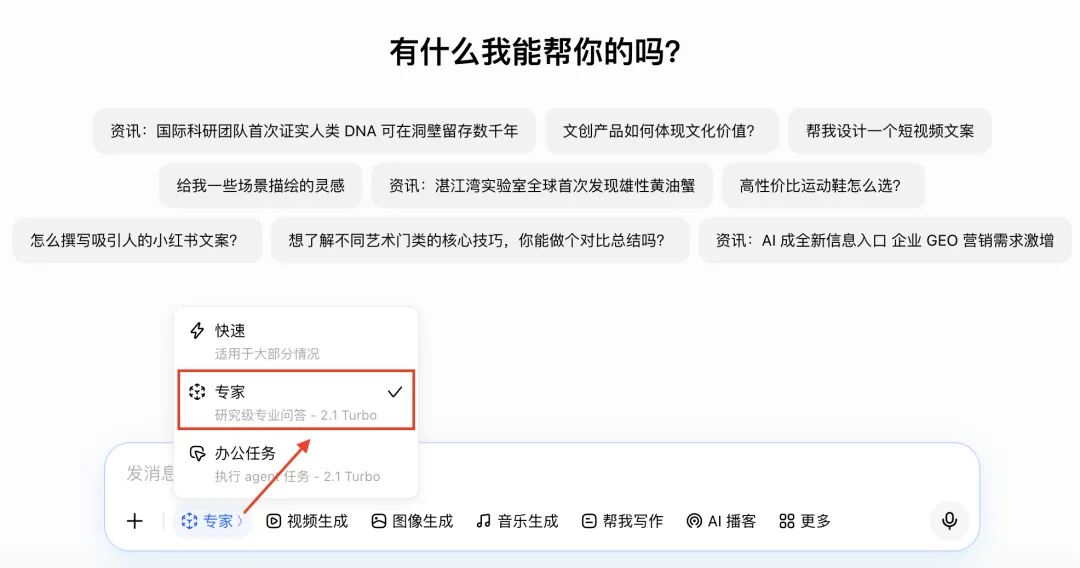Choose the 办公任务 agent mode option
This screenshot has height=568, width=1080.
tap(296, 463)
